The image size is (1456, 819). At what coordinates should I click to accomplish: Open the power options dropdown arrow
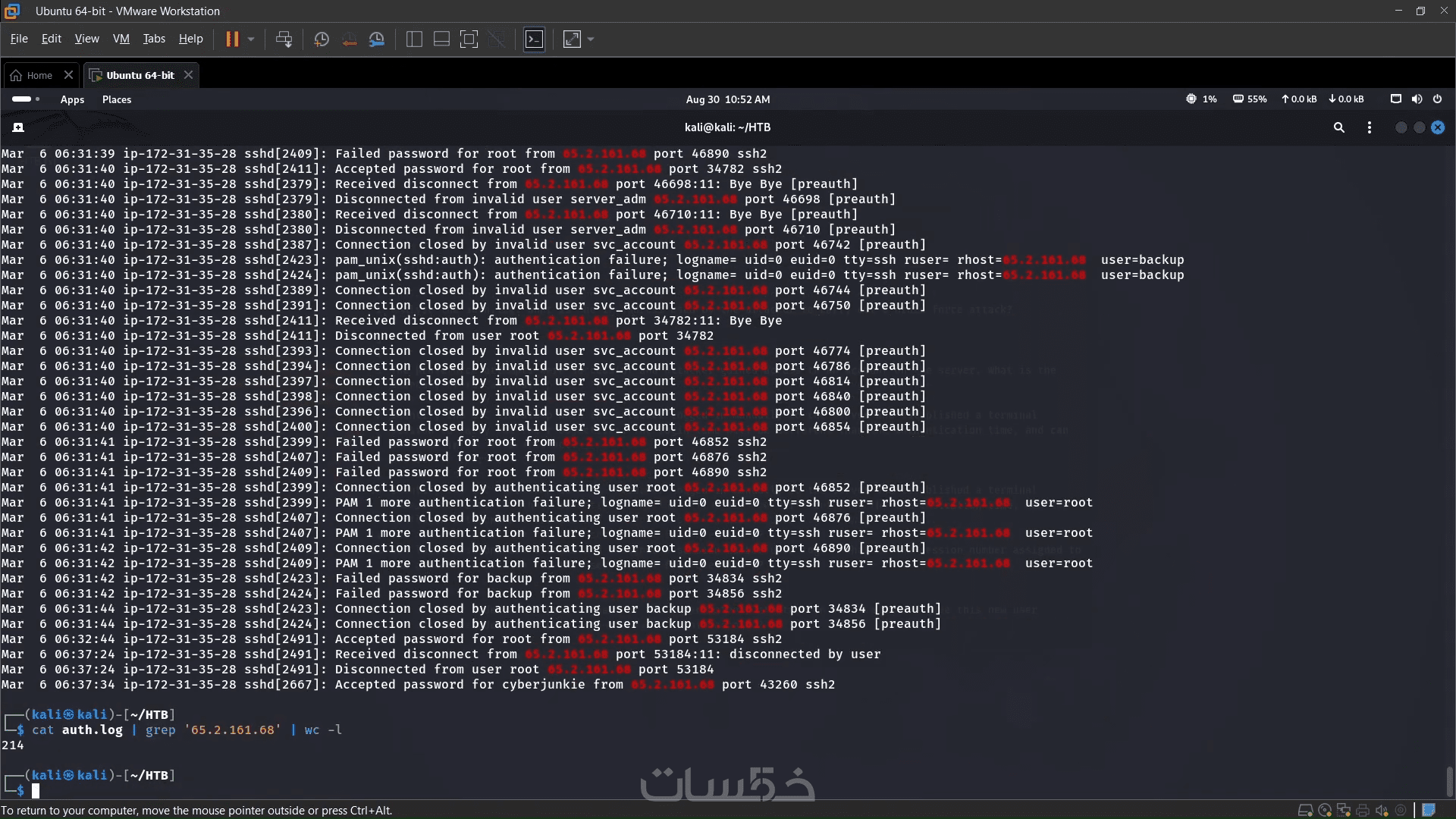(251, 39)
